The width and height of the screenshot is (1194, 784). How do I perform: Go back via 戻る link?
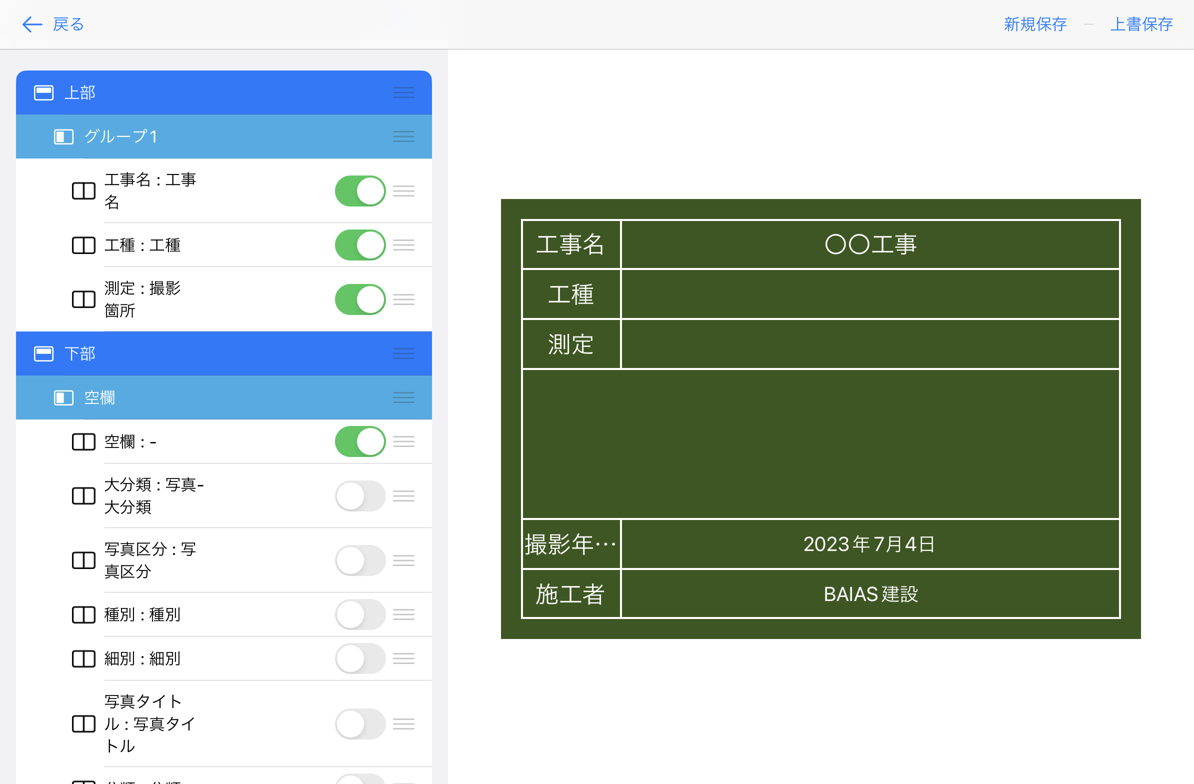[x=68, y=24]
